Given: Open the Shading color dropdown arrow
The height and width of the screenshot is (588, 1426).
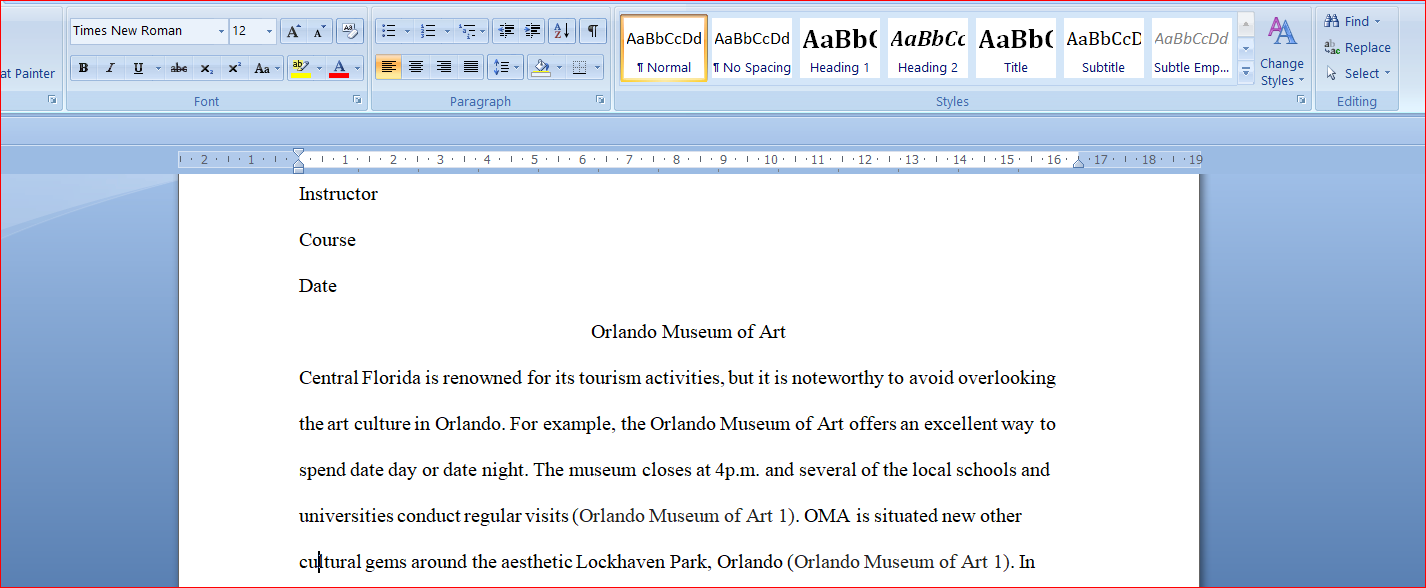Looking at the screenshot, I should [559, 68].
